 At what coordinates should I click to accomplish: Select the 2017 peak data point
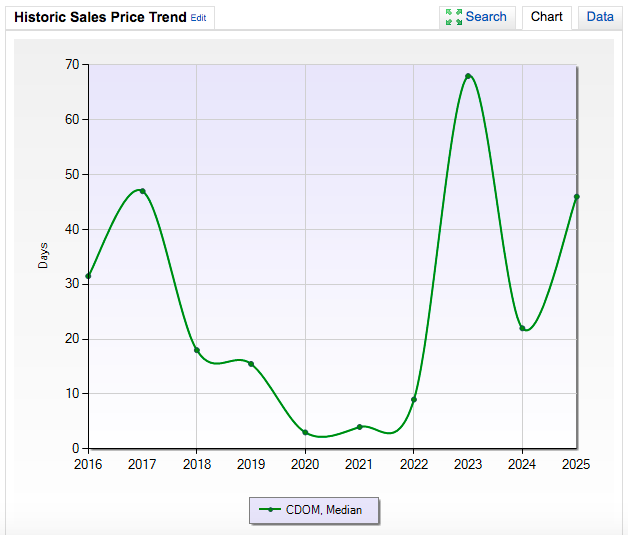pyautogui.click(x=142, y=191)
